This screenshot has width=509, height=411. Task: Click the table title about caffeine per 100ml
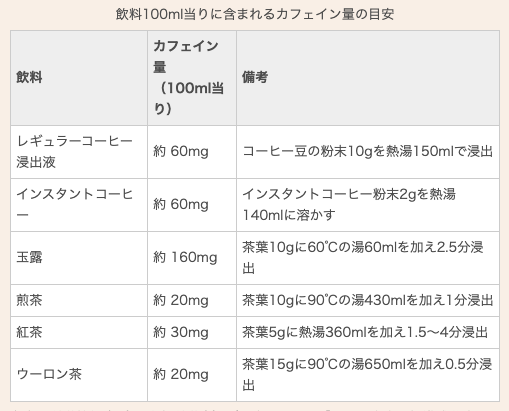255,14
